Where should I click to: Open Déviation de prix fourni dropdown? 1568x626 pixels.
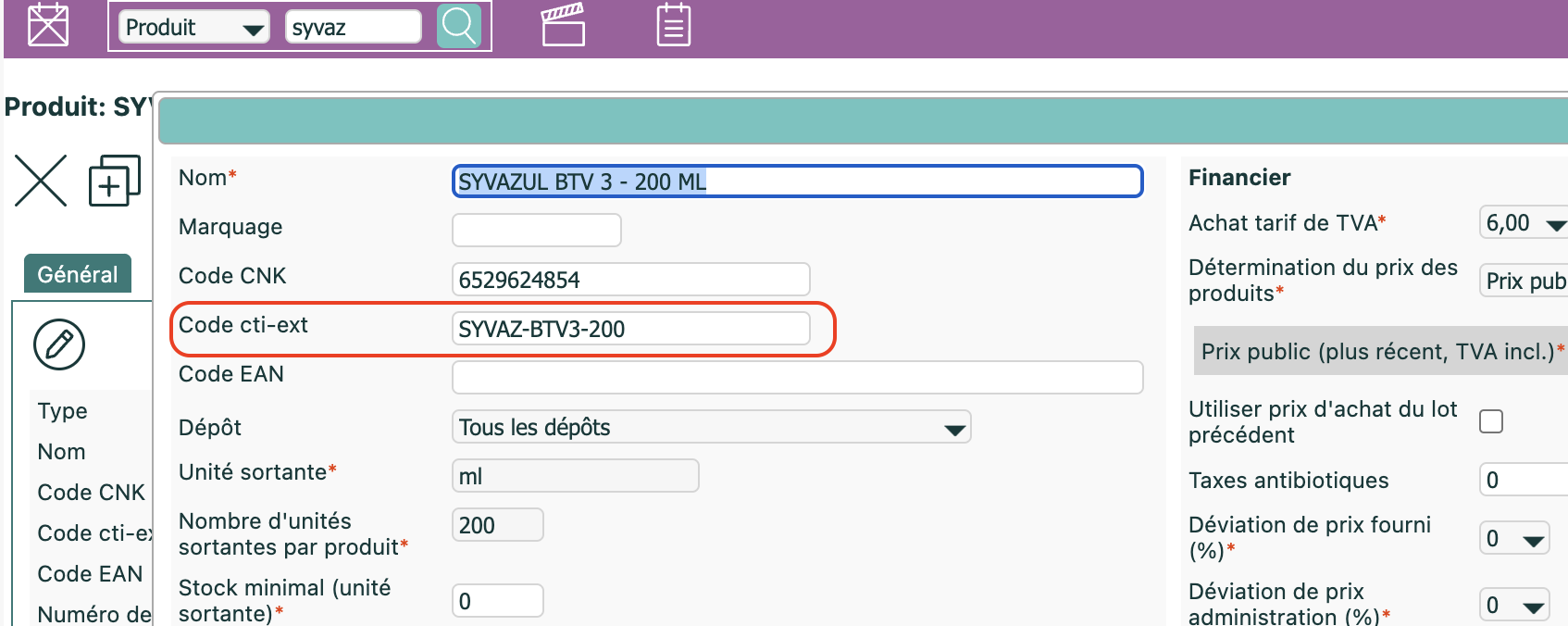[x=1514, y=538]
